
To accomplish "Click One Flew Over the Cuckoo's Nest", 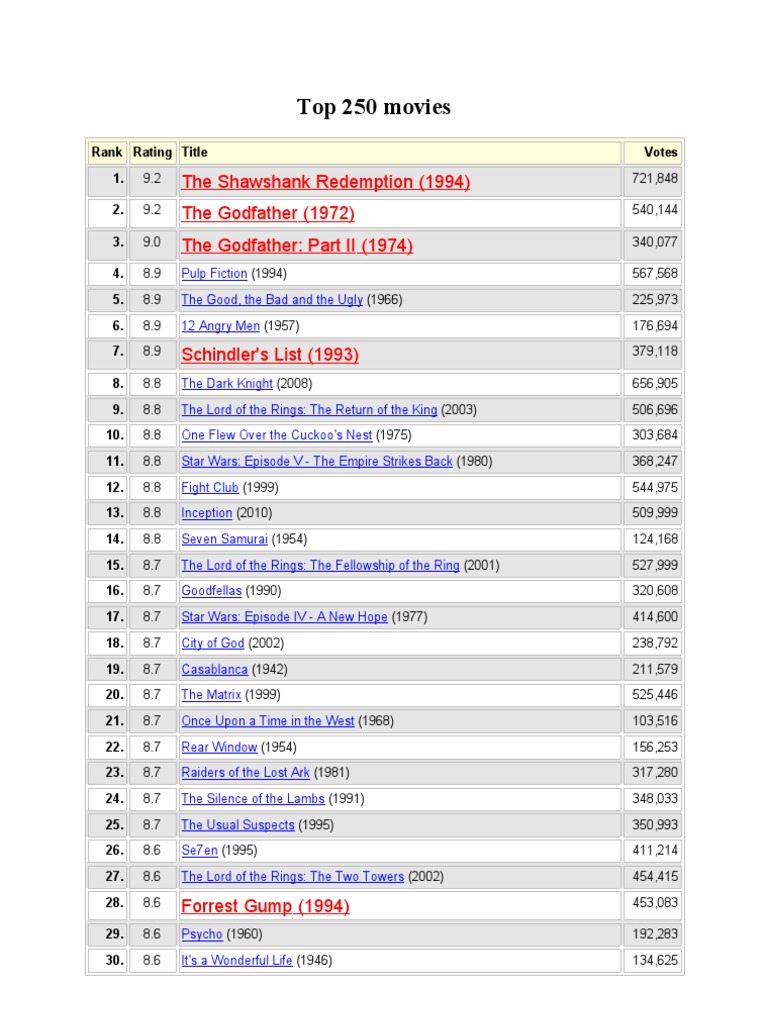I will (x=277, y=435).
